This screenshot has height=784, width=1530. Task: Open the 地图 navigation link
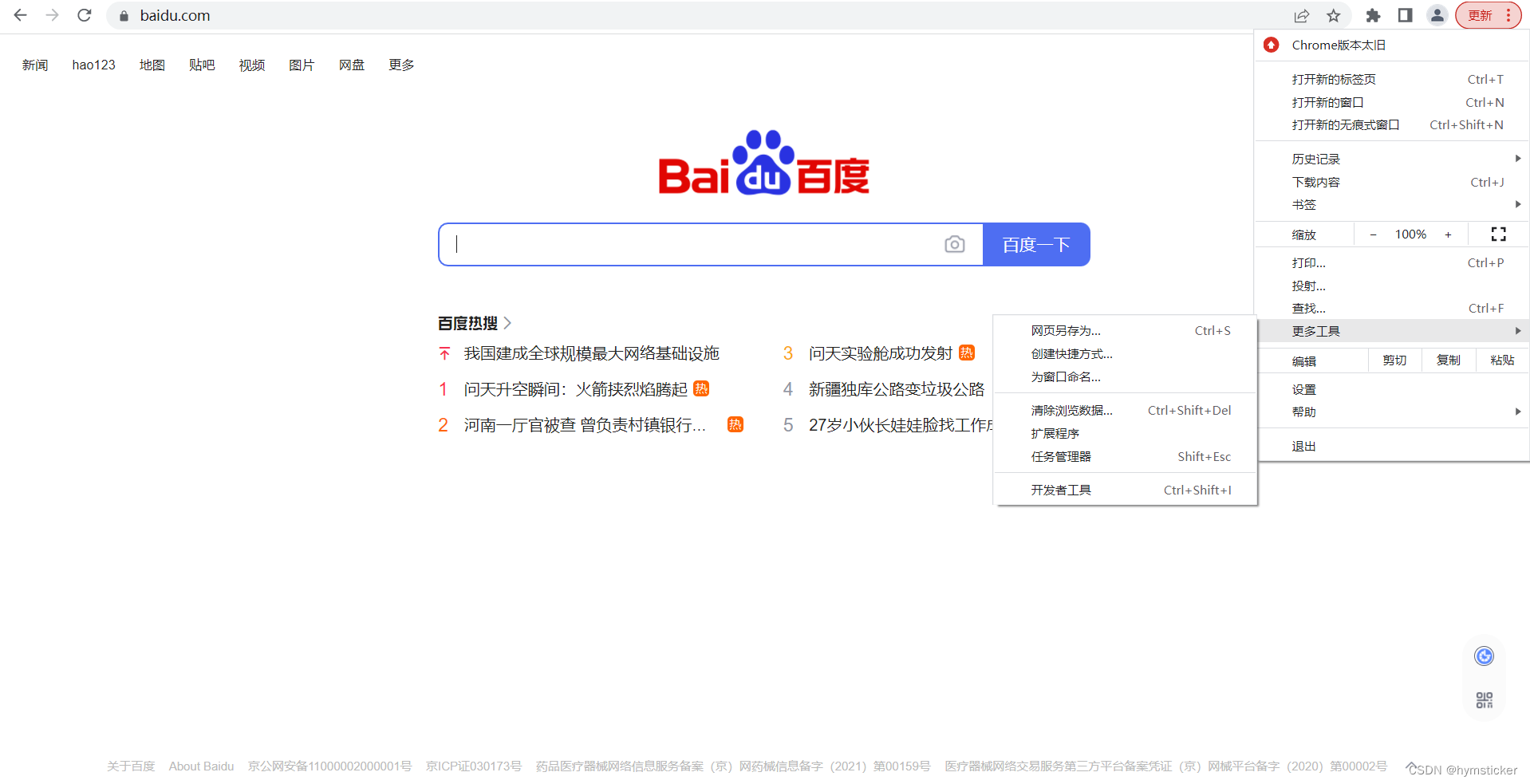(x=152, y=65)
